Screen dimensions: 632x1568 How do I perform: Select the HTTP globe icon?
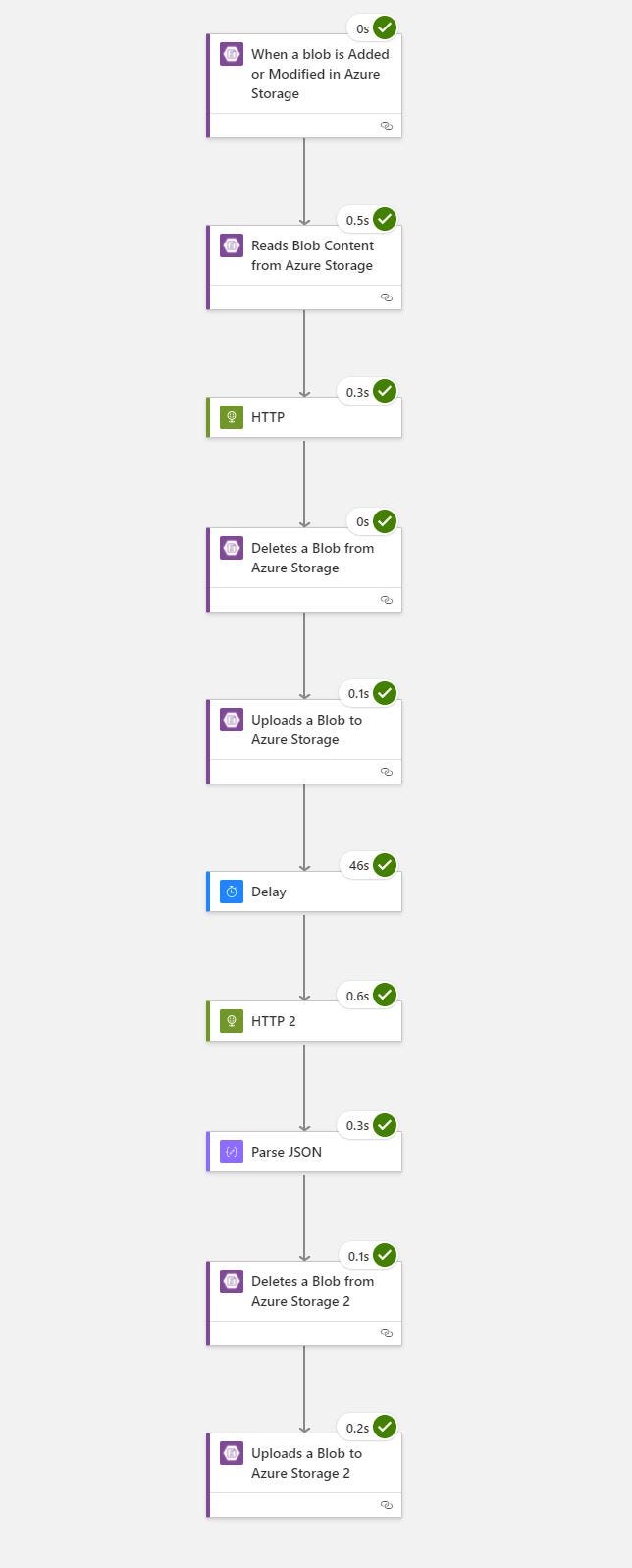click(232, 416)
